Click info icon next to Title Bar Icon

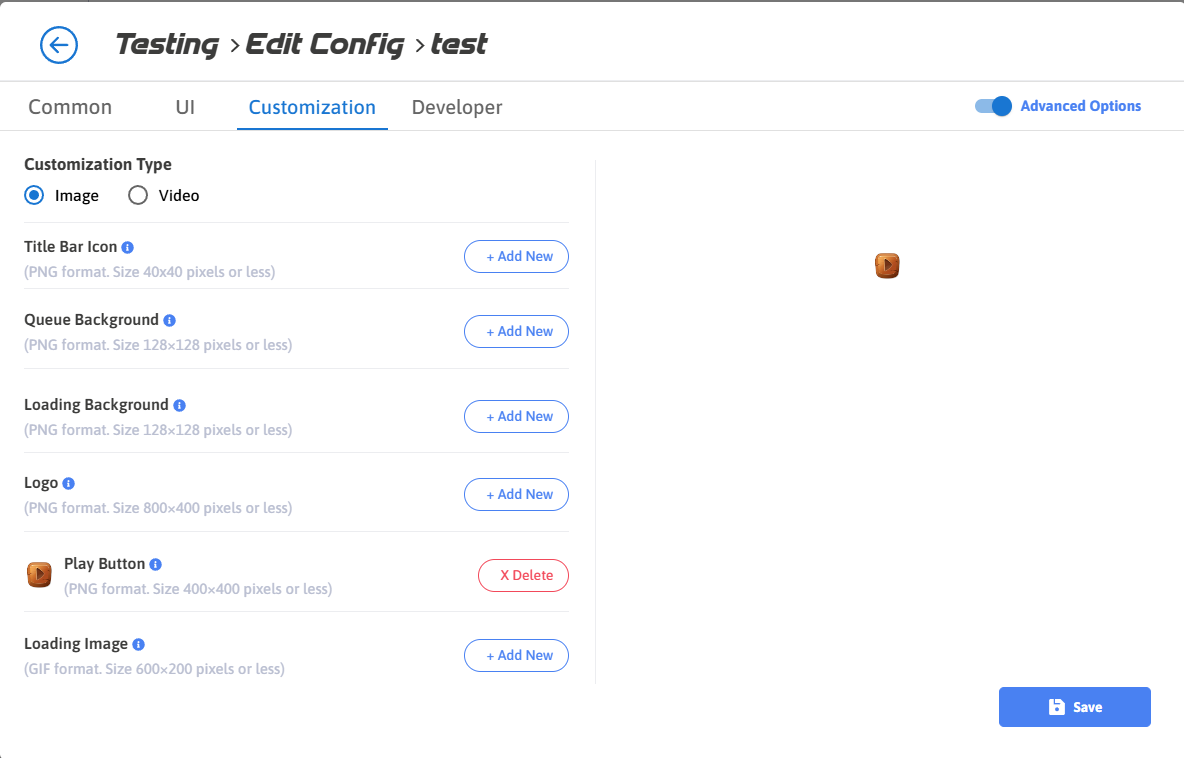tap(128, 247)
